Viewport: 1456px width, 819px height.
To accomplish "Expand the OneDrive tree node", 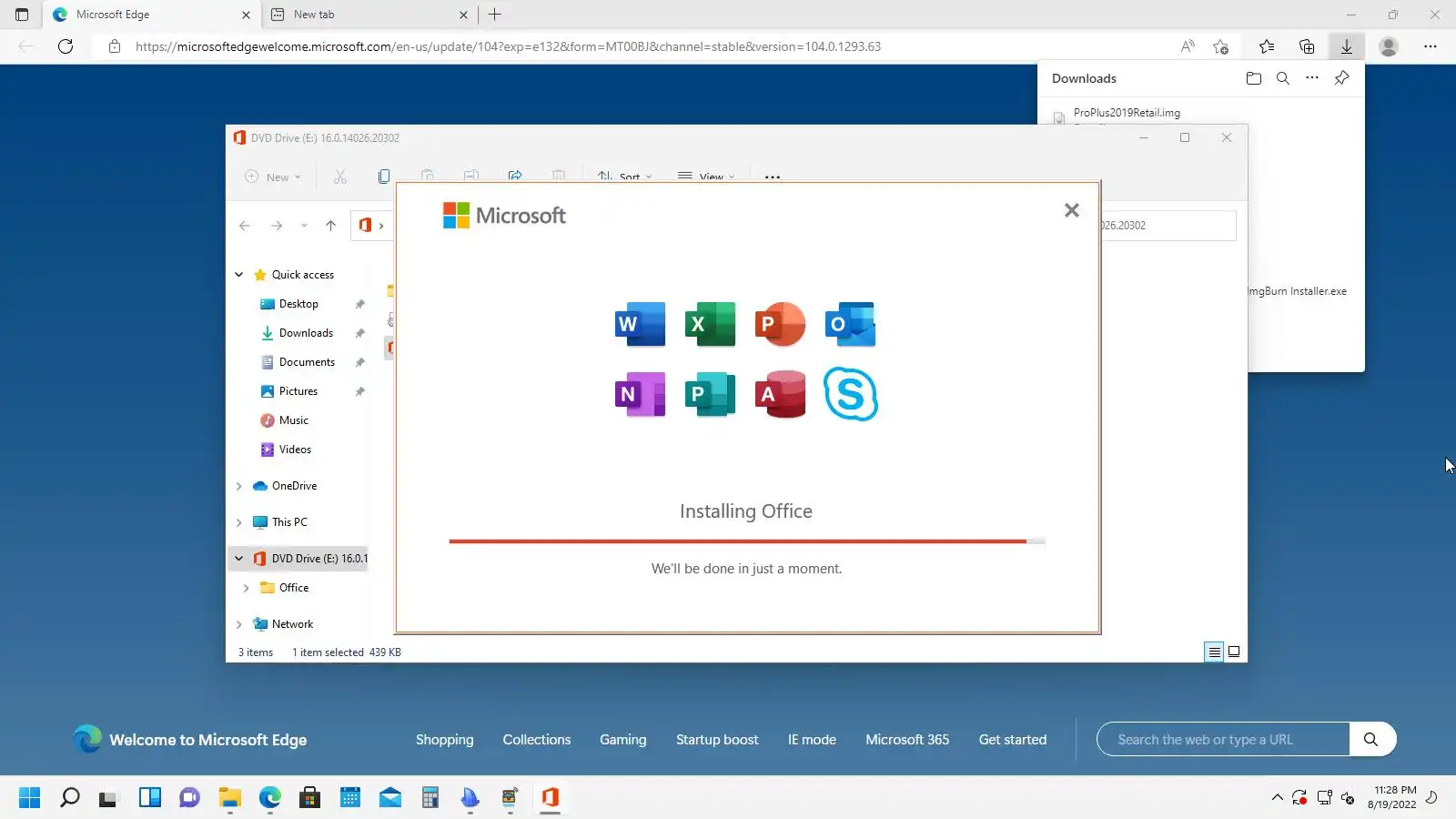I will pyautogui.click(x=239, y=486).
